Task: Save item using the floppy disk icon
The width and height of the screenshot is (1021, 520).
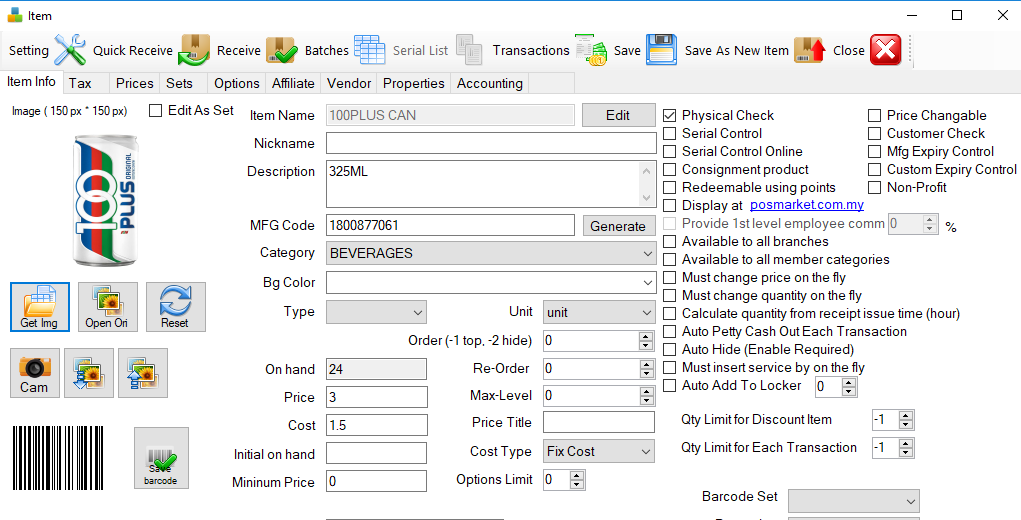Action: tap(662, 50)
